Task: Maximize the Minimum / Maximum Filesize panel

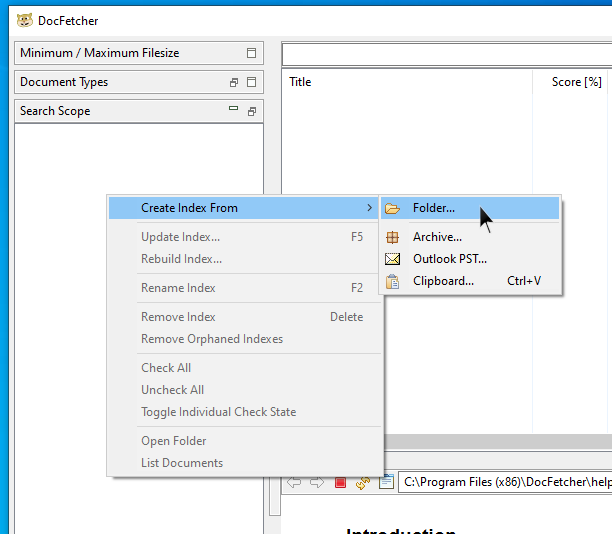Action: coord(251,53)
